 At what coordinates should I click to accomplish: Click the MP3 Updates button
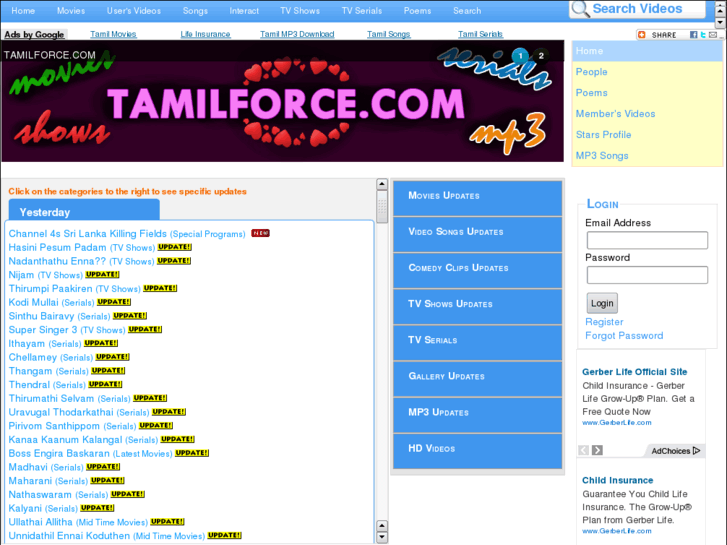[478, 415]
